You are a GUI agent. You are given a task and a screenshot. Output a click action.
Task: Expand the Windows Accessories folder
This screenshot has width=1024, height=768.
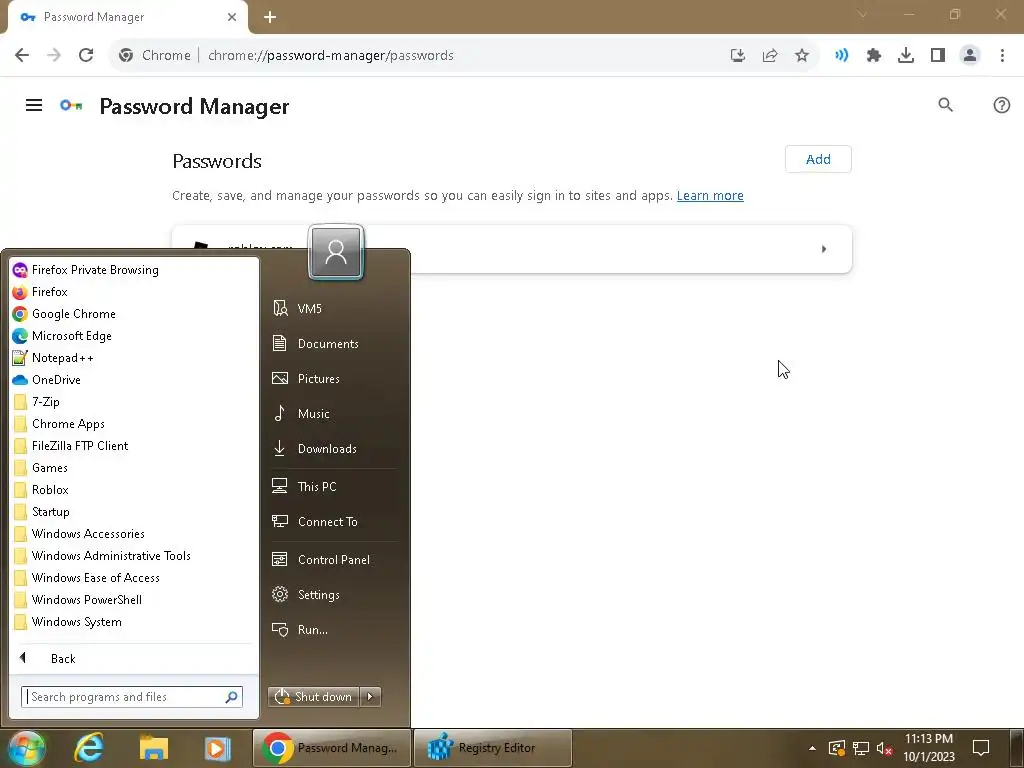(79, 534)
